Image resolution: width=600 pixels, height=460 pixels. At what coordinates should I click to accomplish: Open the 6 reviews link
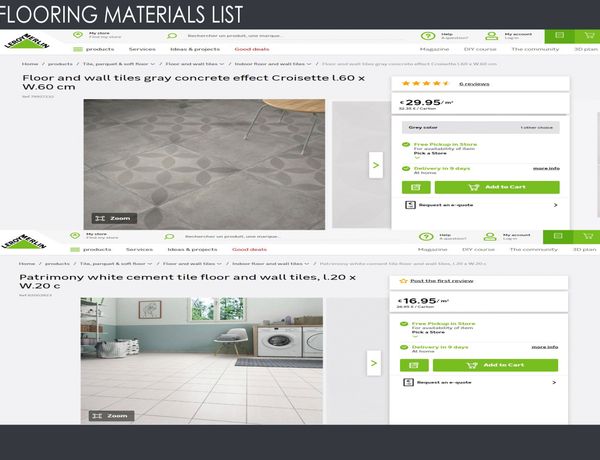point(474,85)
